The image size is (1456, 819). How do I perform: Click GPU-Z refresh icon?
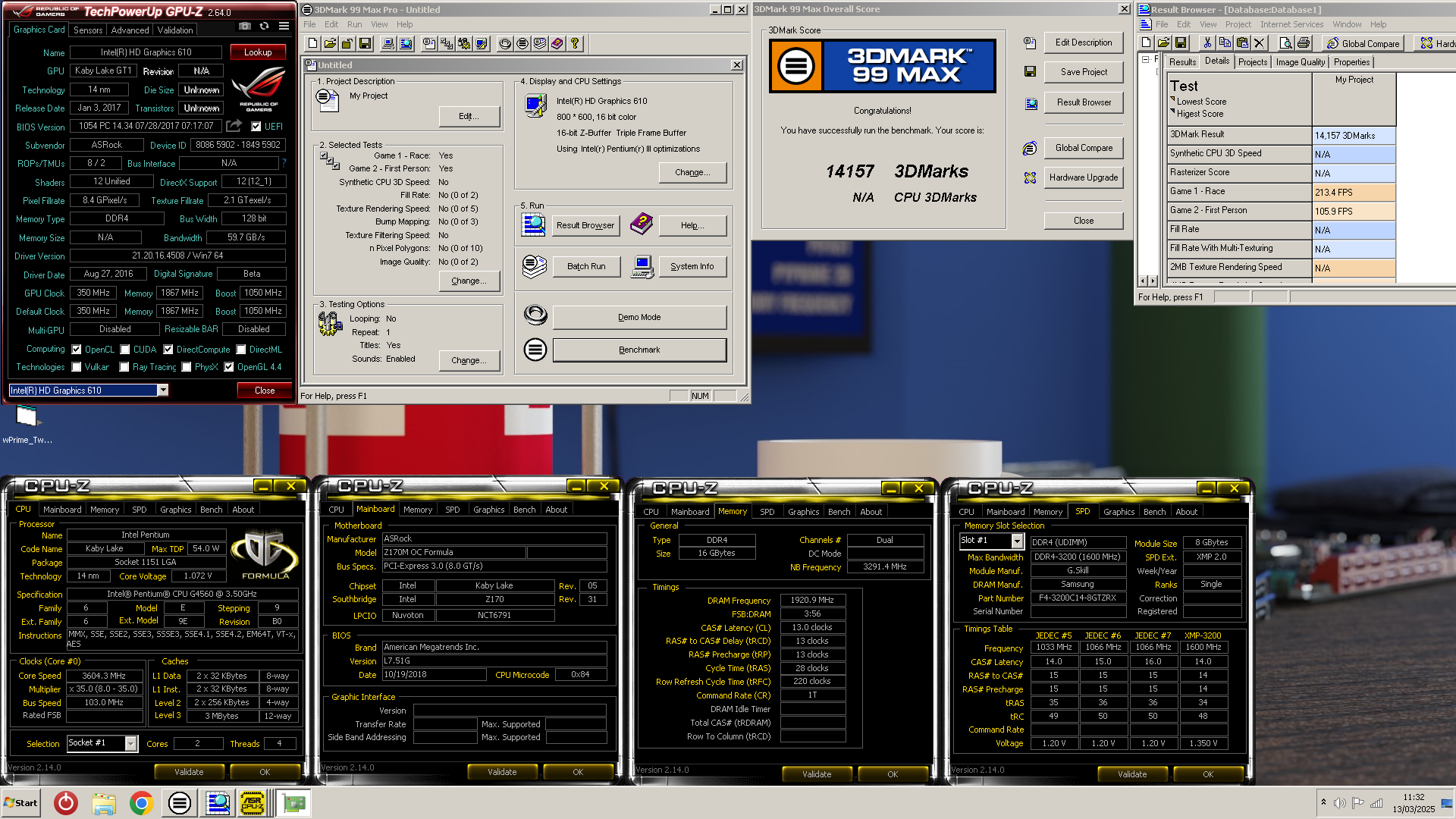pyautogui.click(x=264, y=26)
